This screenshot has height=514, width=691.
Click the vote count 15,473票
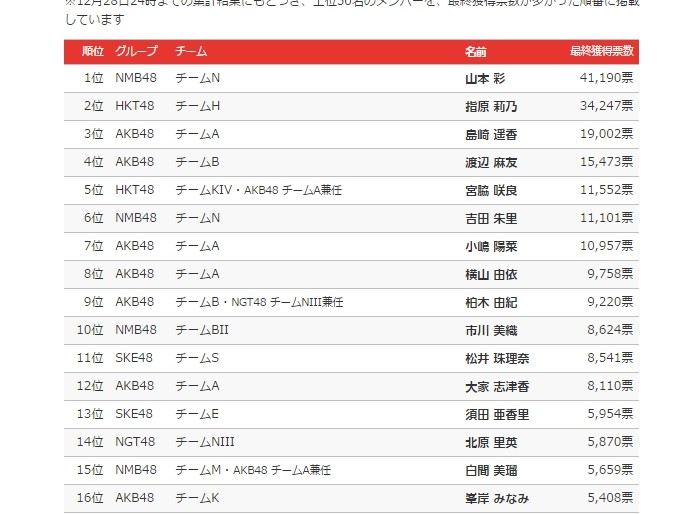606,161
